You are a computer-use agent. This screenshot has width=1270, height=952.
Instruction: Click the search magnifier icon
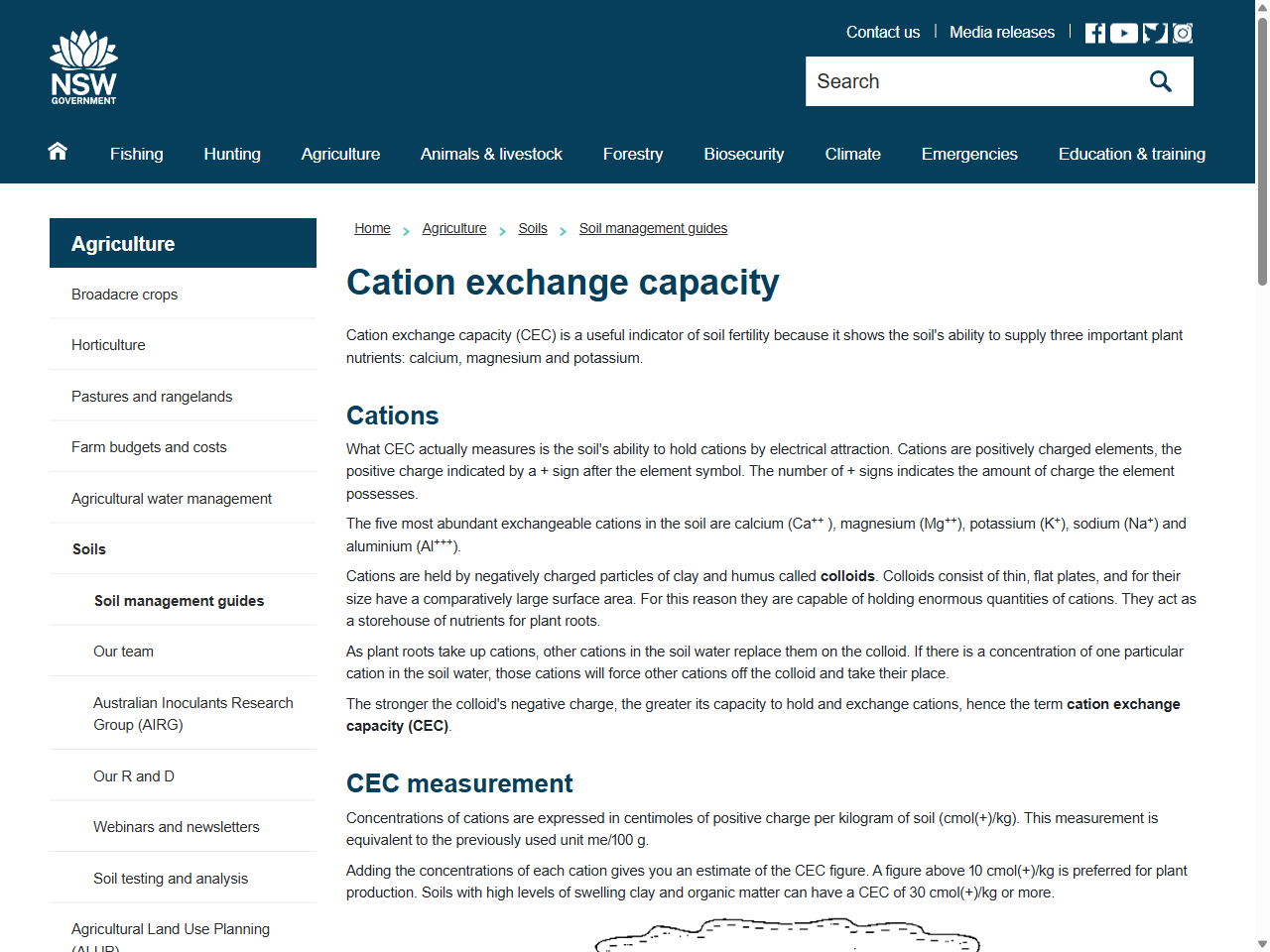(x=1160, y=80)
